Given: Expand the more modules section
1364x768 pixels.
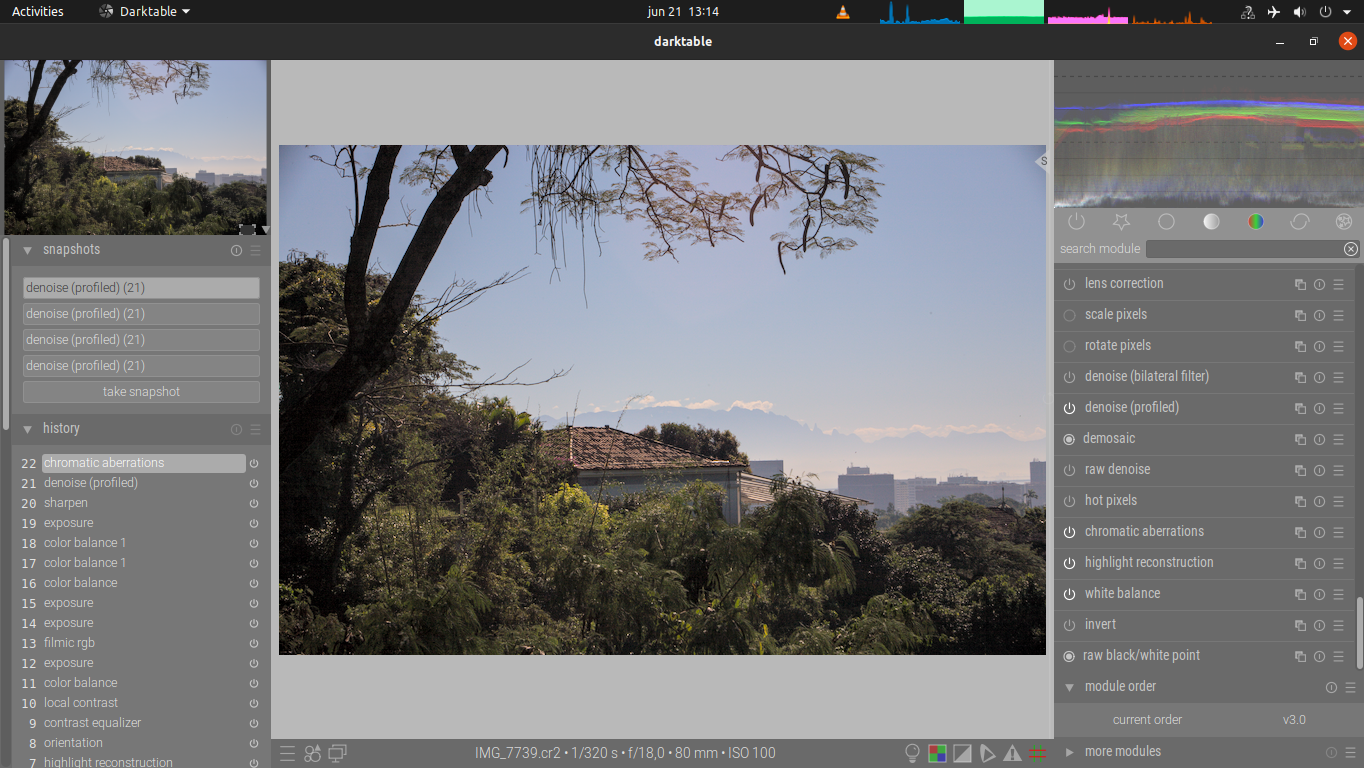Looking at the screenshot, I should [1069, 752].
